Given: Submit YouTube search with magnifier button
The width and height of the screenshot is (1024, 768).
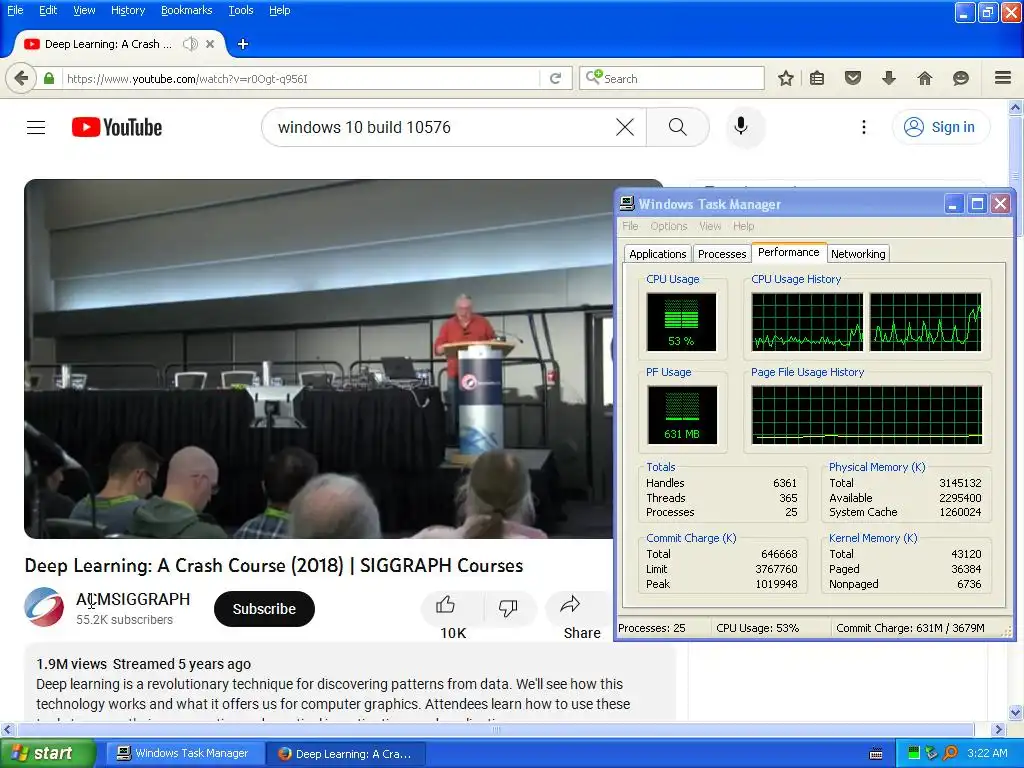Looking at the screenshot, I should [678, 127].
